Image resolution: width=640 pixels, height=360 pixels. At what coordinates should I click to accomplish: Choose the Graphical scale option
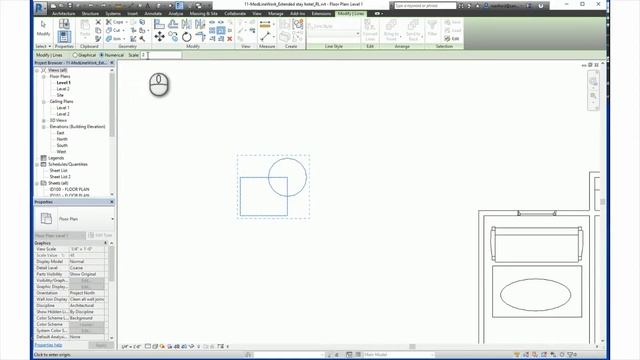84,55
